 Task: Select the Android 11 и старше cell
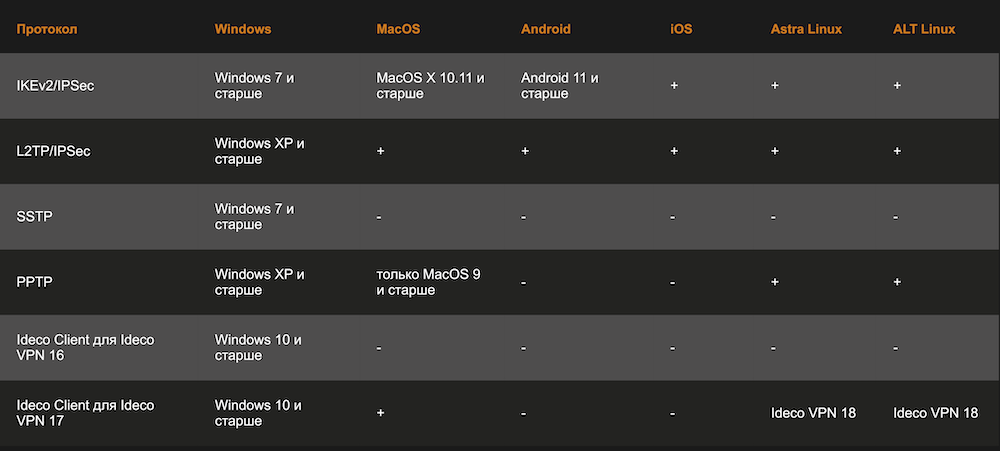coord(560,86)
